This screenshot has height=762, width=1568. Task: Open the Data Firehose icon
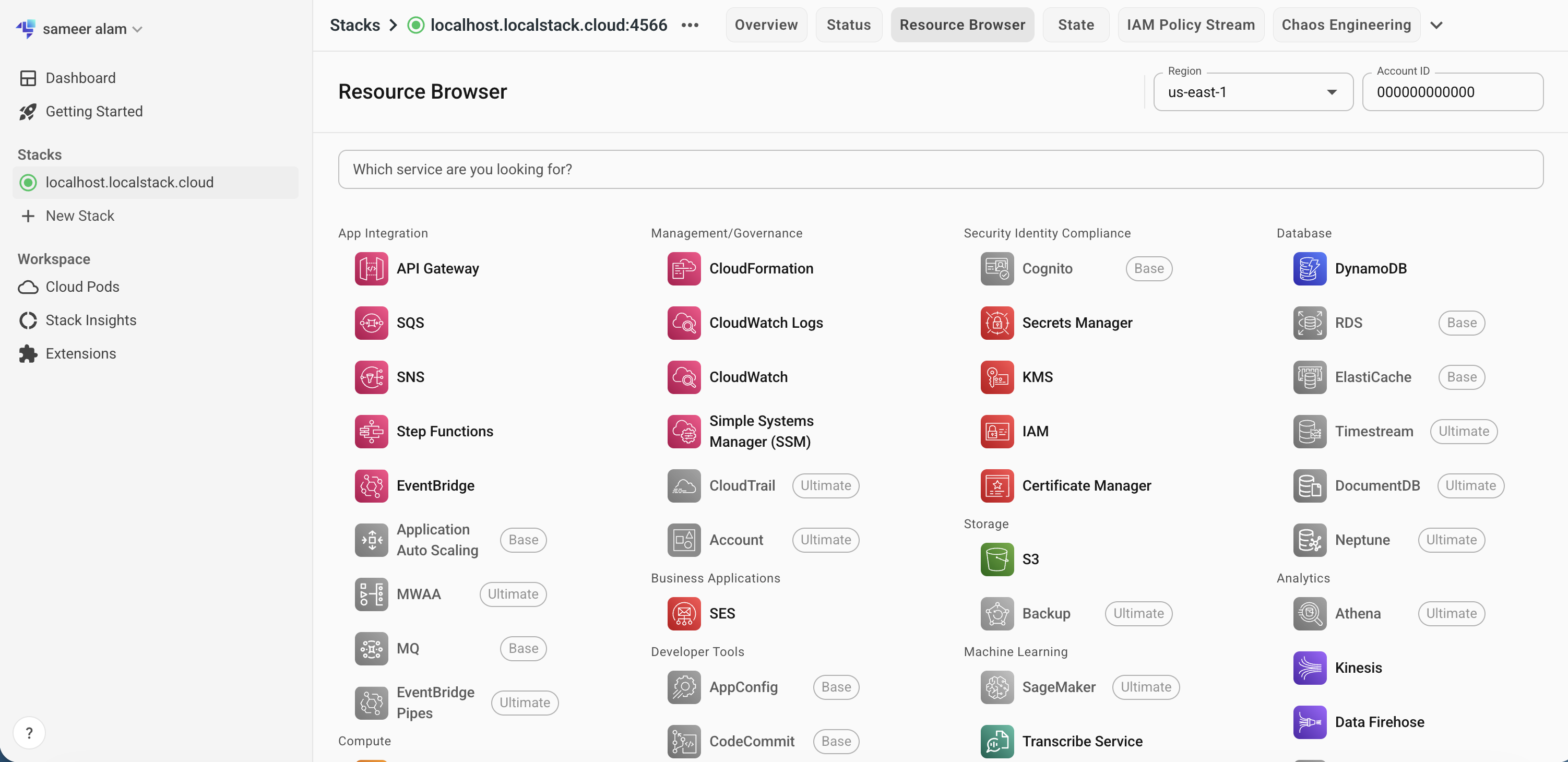click(1310, 722)
